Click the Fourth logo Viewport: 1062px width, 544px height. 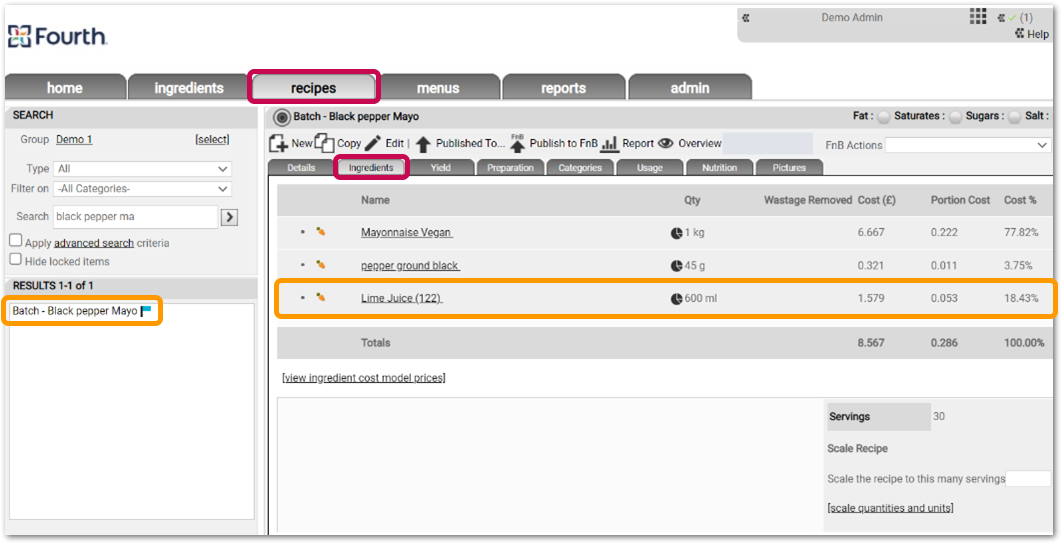click(x=58, y=36)
